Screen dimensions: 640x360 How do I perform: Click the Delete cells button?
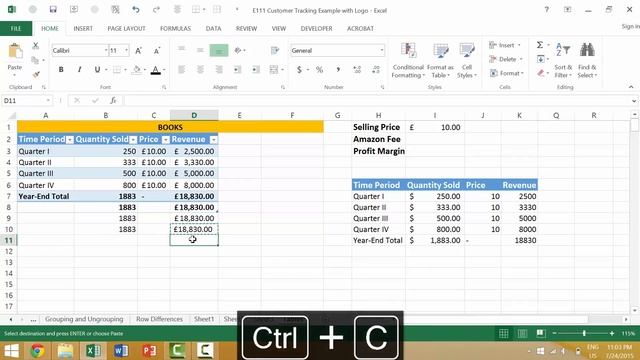pyautogui.click(x=506, y=59)
